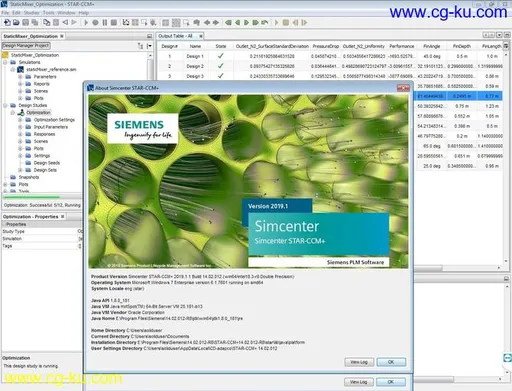Click the stop square toolbar icon
The height and width of the screenshot is (391, 512).
click(x=114, y=22)
